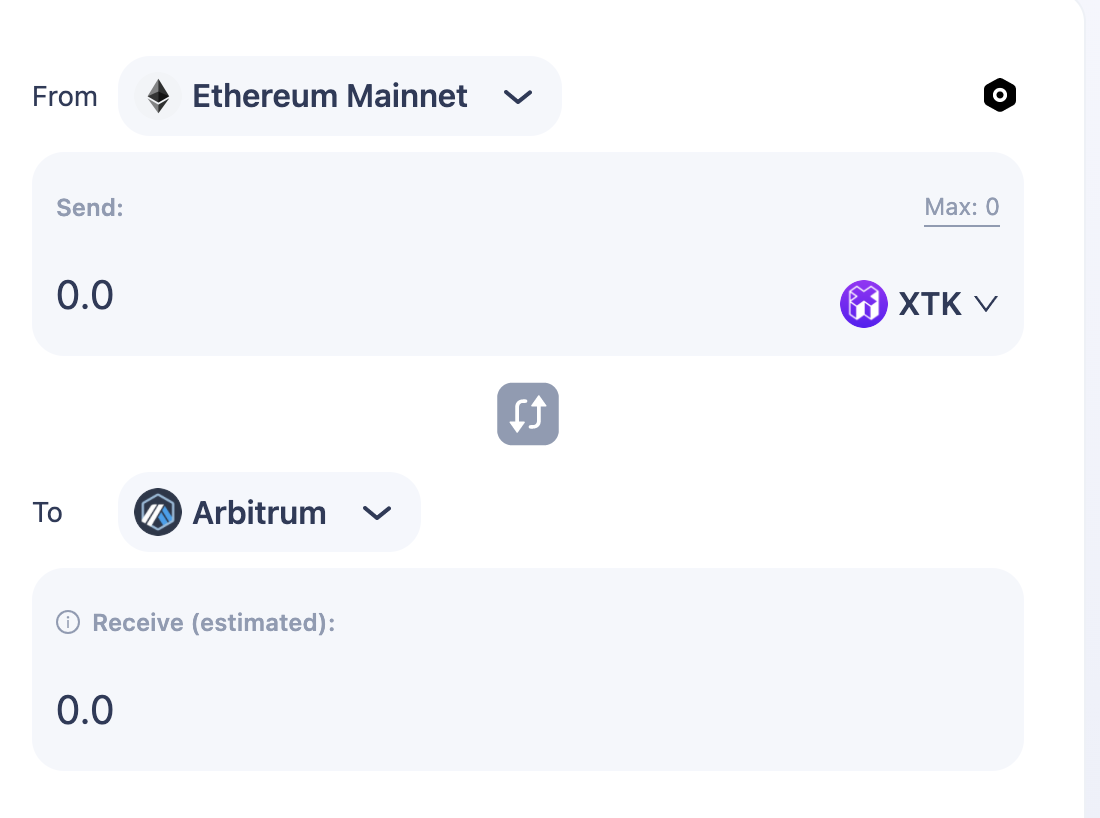The image size is (1100, 818).
Task: Expand the Ethereum Mainnet chevron arrow
Action: tap(517, 97)
